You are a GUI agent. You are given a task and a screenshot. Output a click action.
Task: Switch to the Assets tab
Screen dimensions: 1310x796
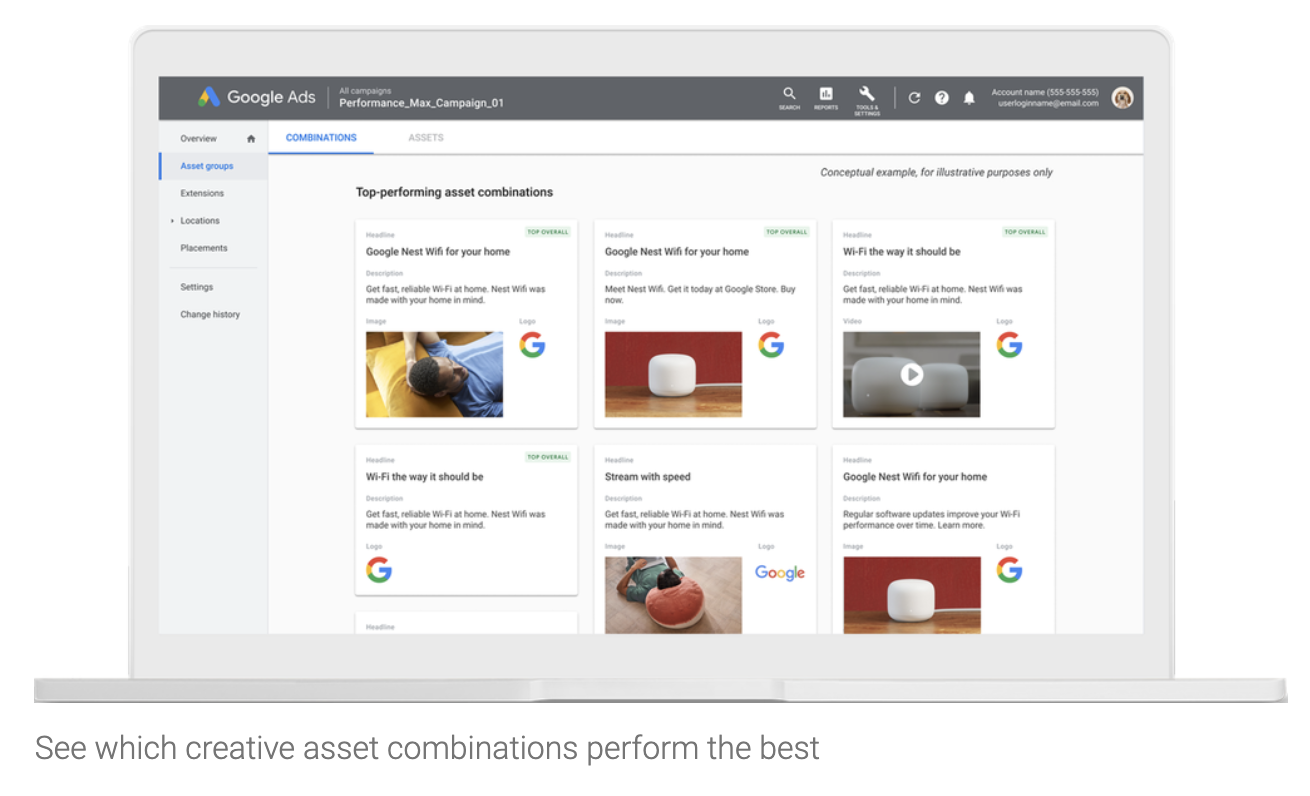pos(426,138)
